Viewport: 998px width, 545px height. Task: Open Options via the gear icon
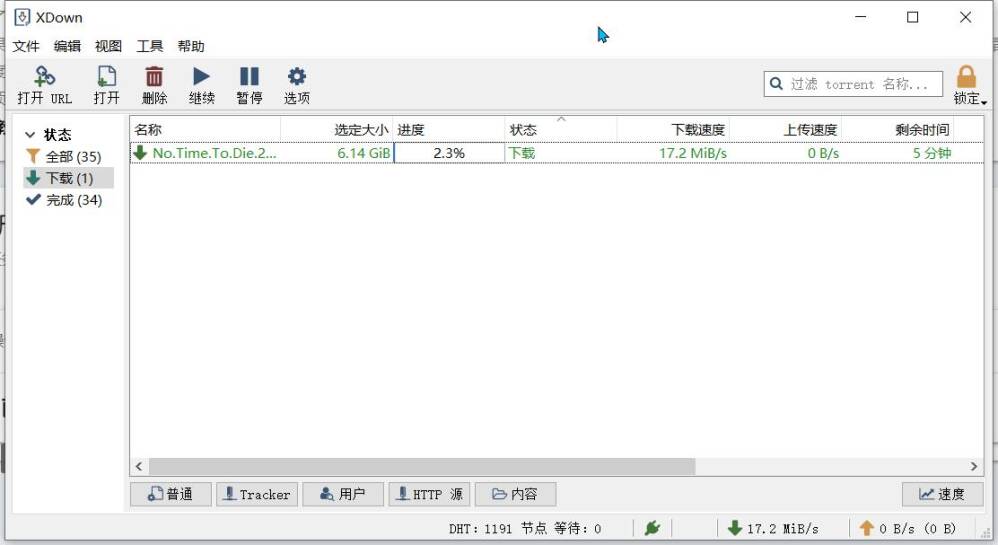[x=296, y=77]
